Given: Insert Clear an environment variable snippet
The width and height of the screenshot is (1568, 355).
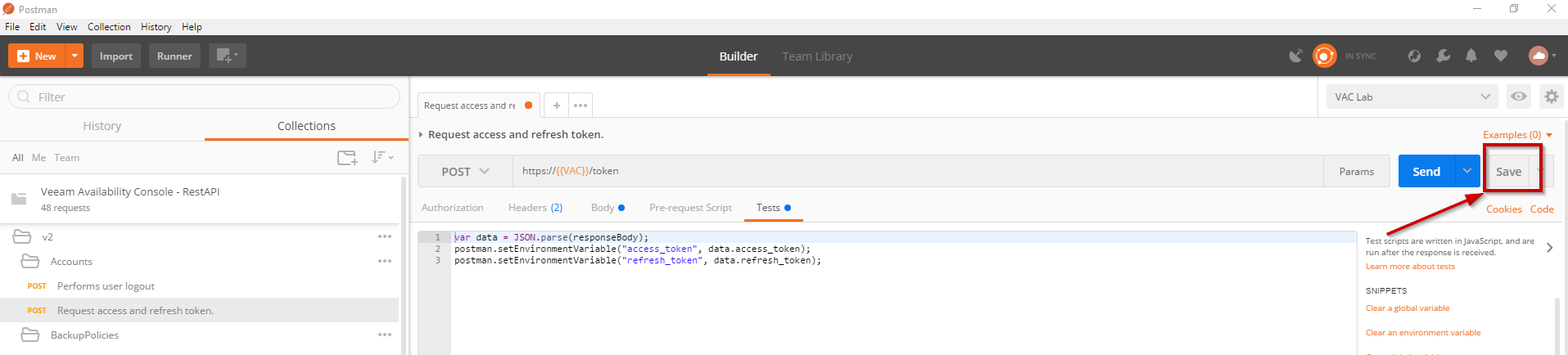Looking at the screenshot, I should [x=1423, y=333].
